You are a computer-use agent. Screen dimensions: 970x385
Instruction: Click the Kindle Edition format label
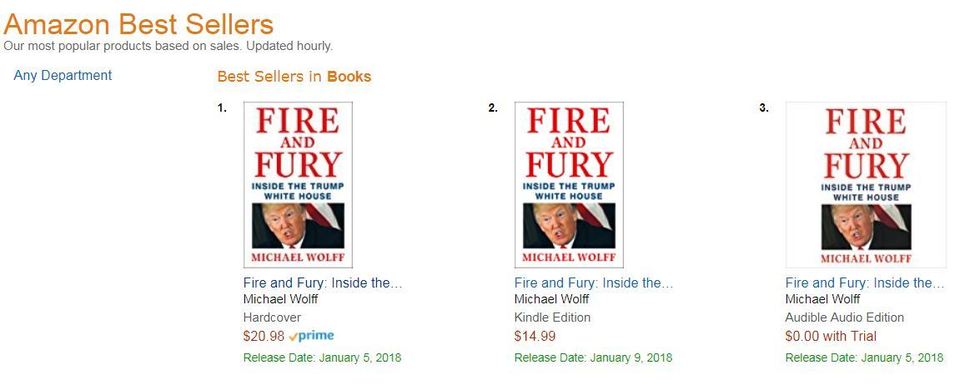point(552,318)
